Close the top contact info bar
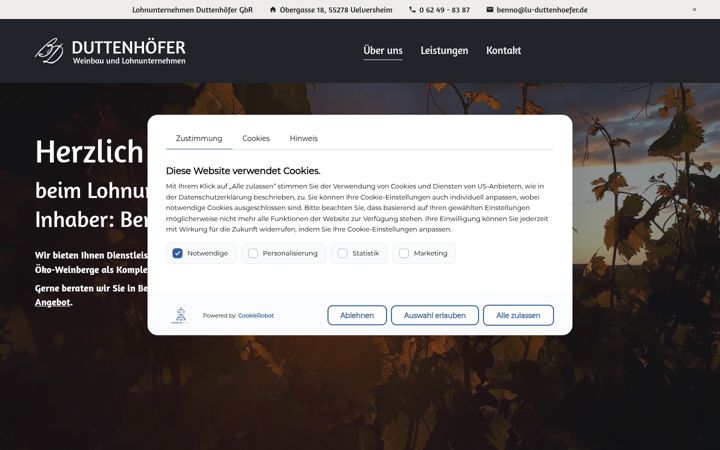This screenshot has height=450, width=720. pyautogui.click(x=694, y=10)
